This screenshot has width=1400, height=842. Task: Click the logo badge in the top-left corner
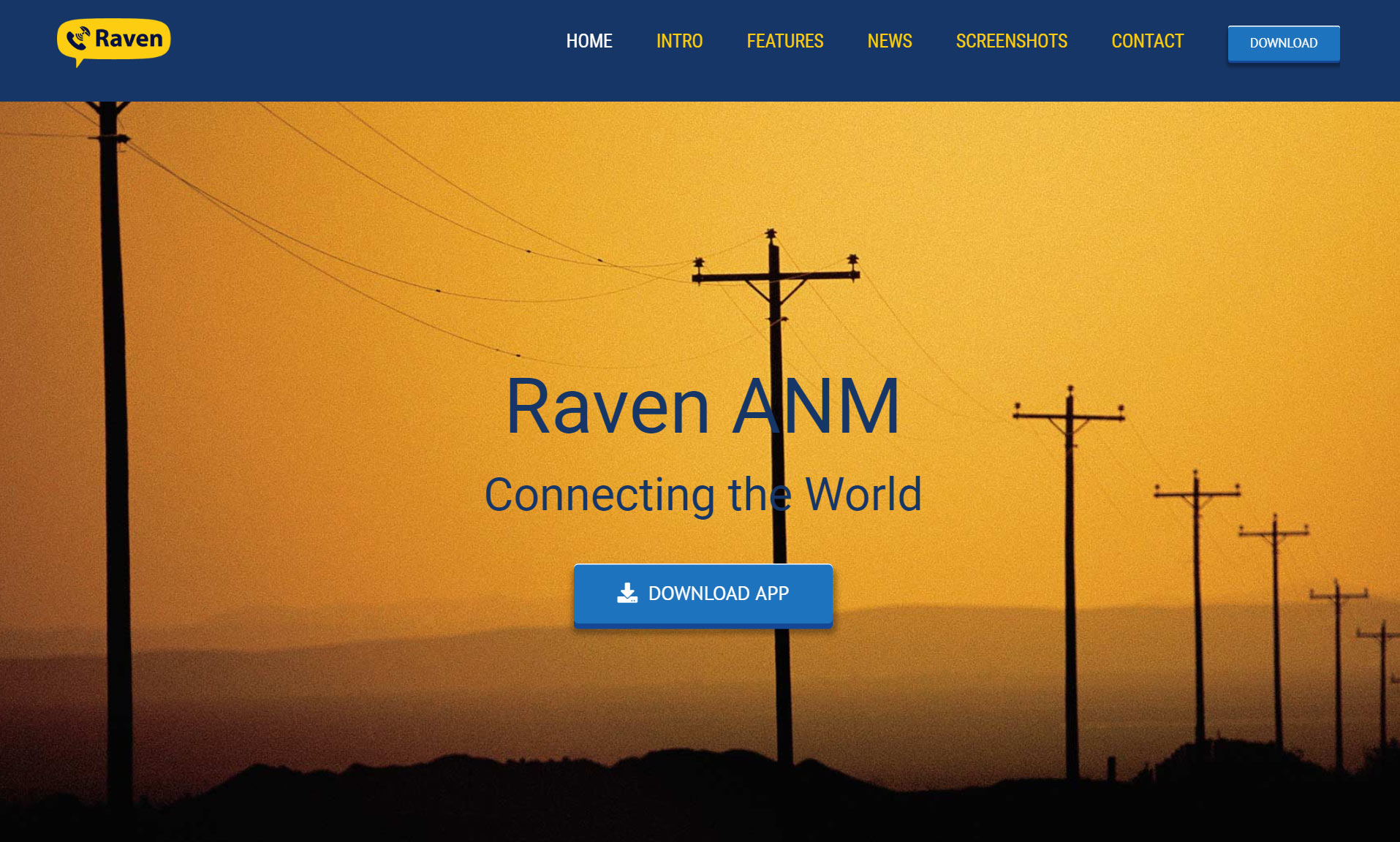point(113,41)
